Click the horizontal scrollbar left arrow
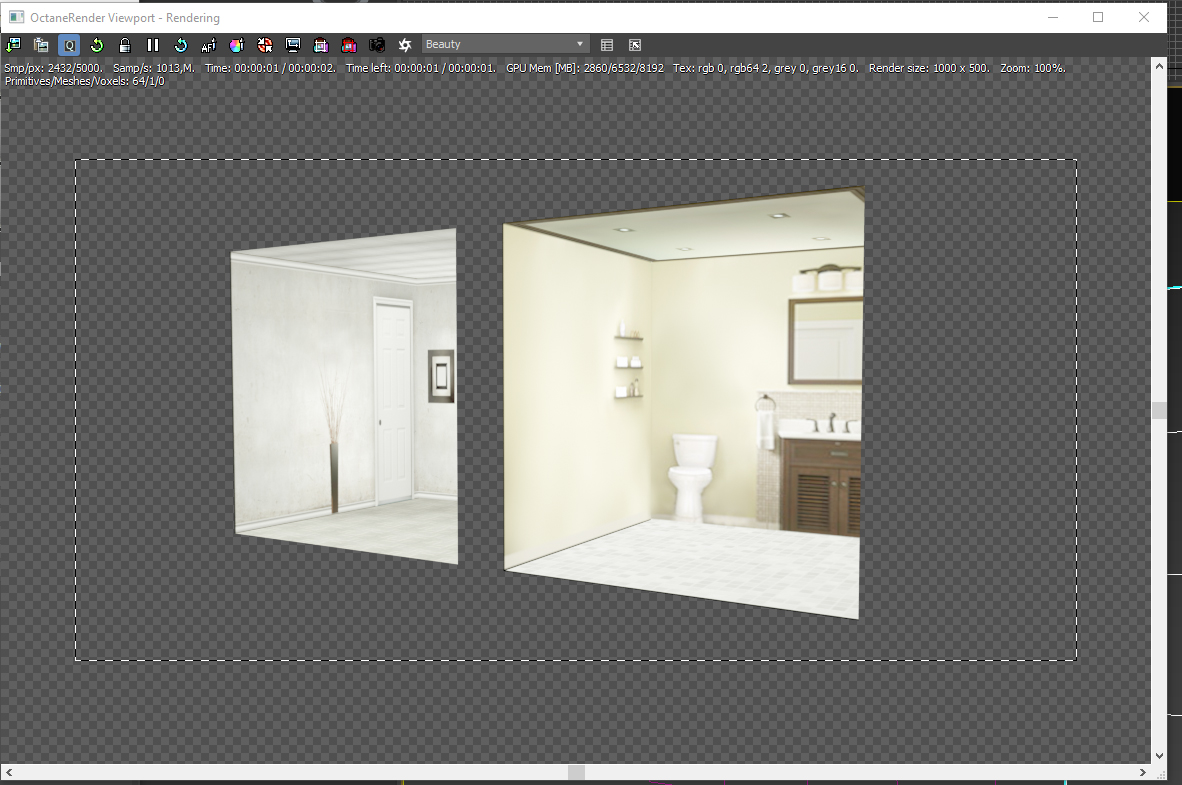The image size is (1182, 785). pyautogui.click(x=9, y=772)
